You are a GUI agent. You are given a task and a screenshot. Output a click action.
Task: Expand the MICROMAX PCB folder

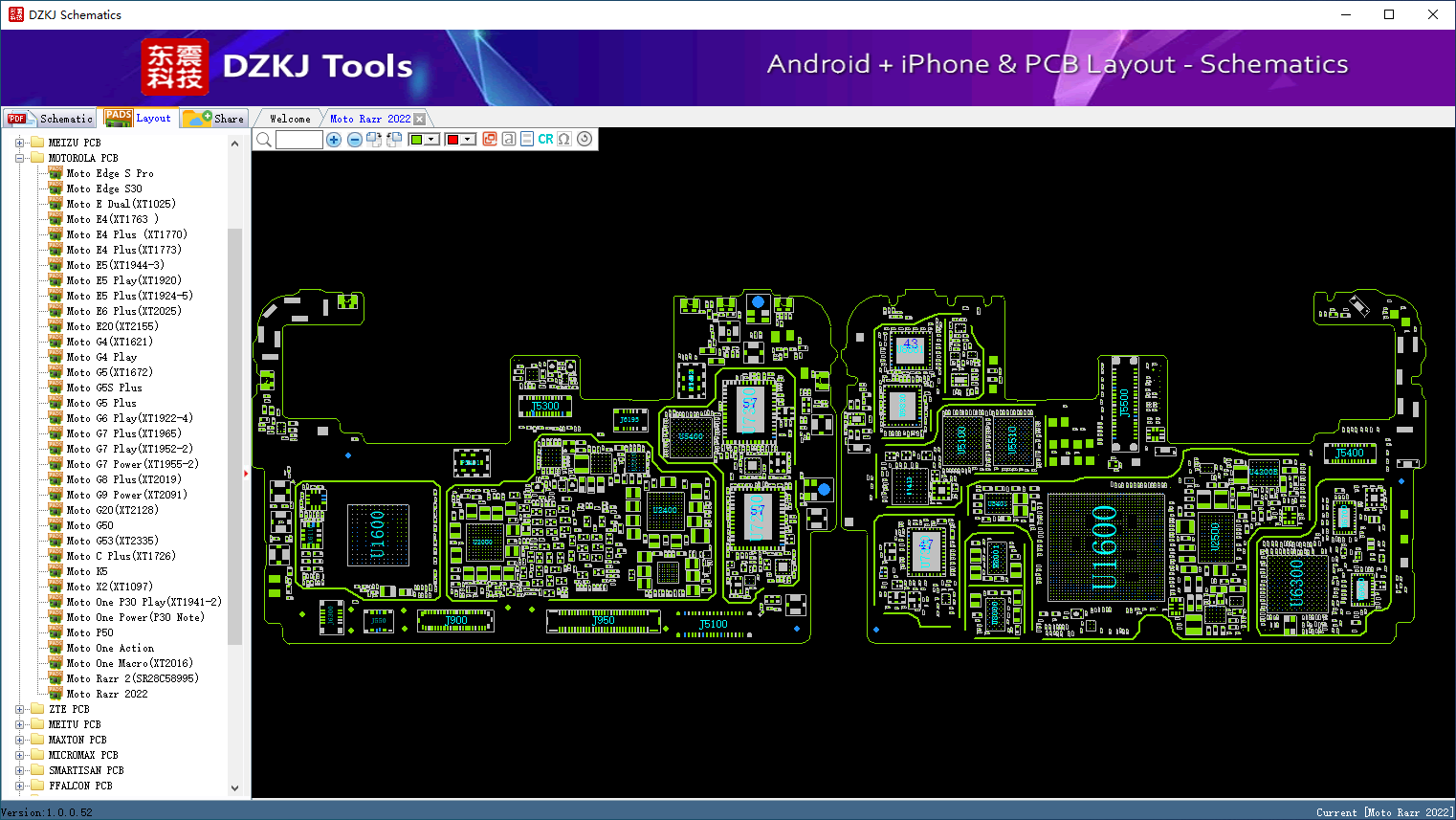19,755
